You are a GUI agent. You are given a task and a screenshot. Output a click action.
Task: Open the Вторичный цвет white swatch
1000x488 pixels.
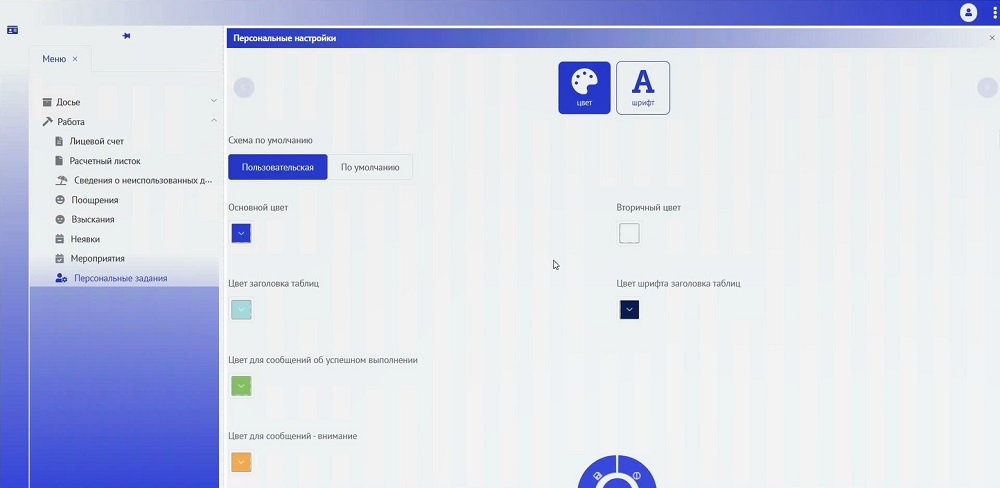point(629,233)
